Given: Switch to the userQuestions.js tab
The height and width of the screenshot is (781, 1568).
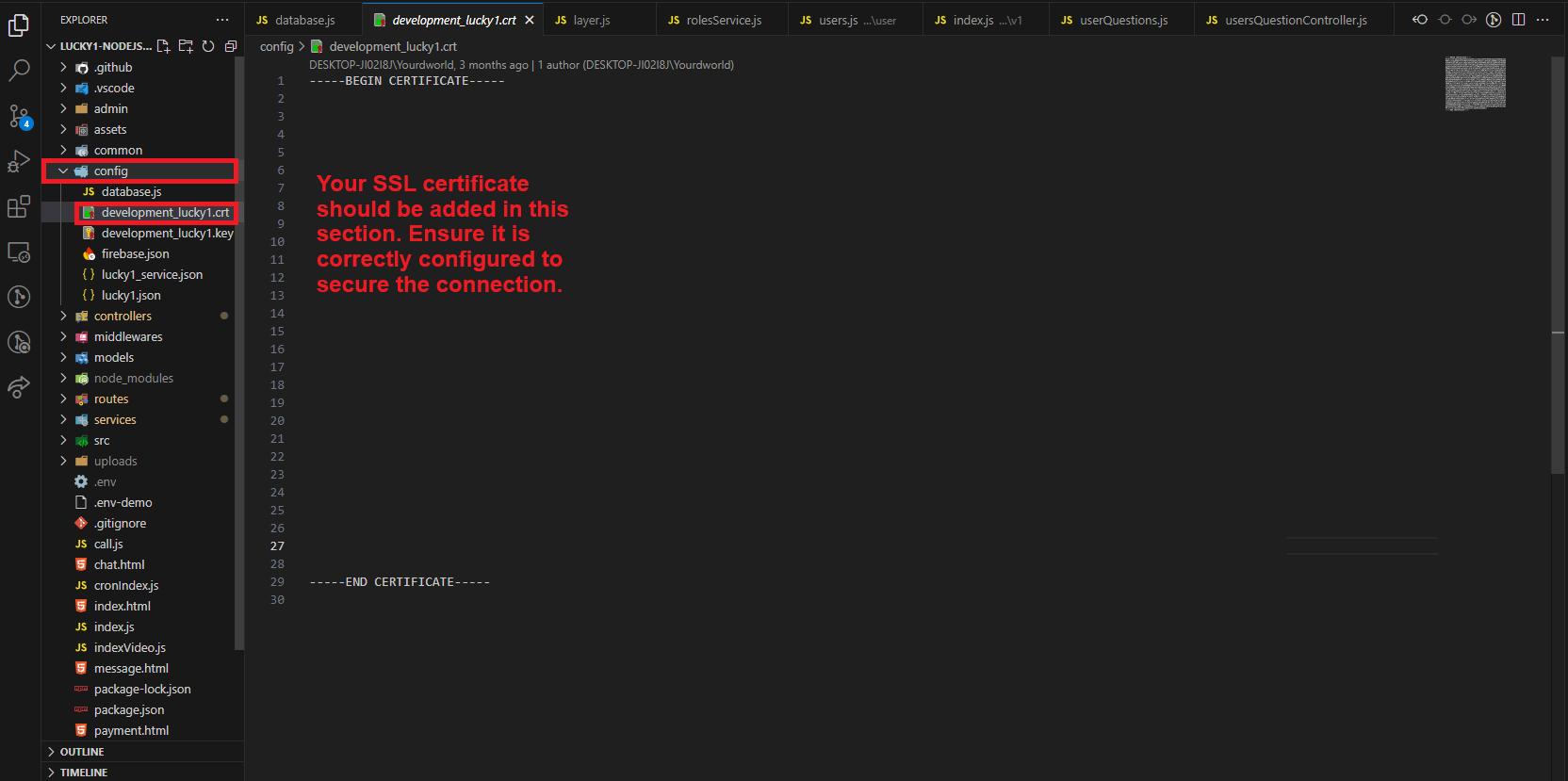Looking at the screenshot, I should click(x=1123, y=20).
